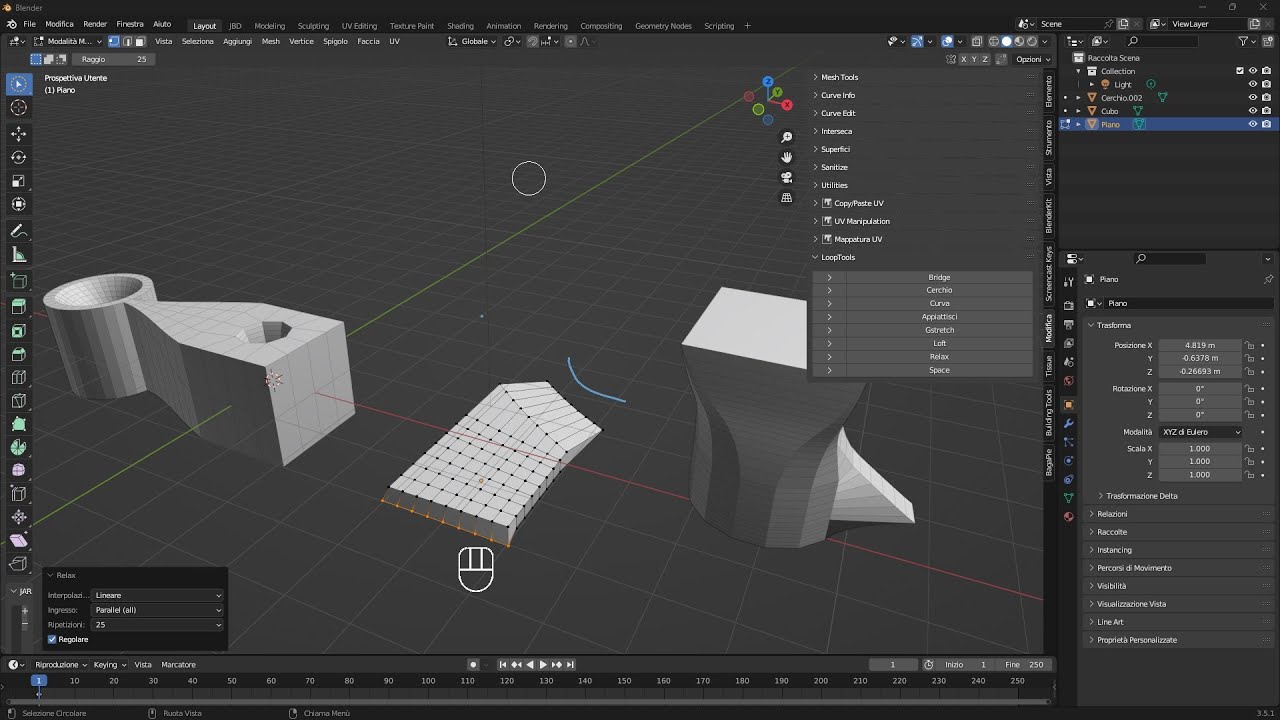Select the Annotate pencil tool
This screenshot has width=1280, height=720.
pyautogui.click(x=19, y=231)
